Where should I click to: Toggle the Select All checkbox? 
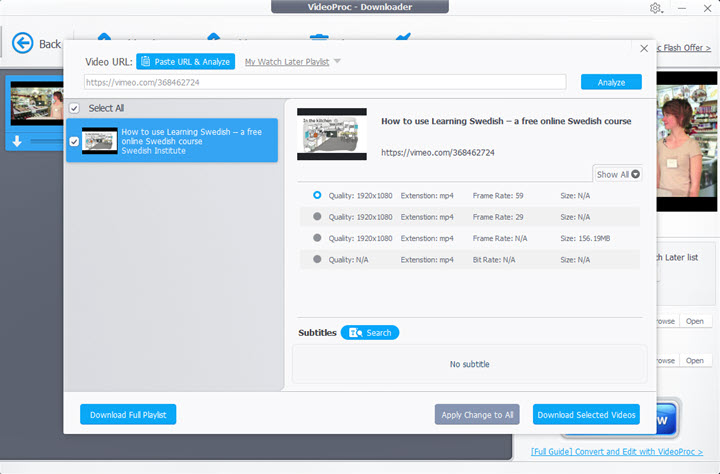coord(74,108)
